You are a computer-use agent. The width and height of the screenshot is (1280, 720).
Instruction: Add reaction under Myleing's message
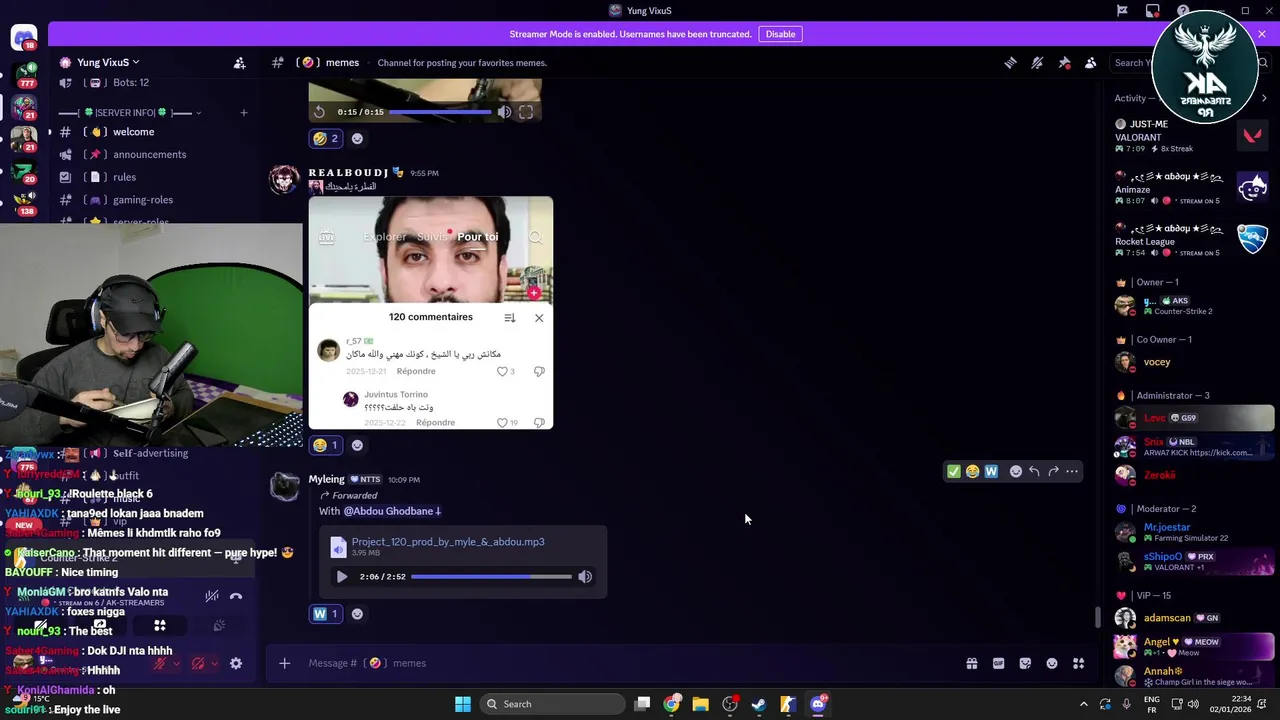(358, 614)
